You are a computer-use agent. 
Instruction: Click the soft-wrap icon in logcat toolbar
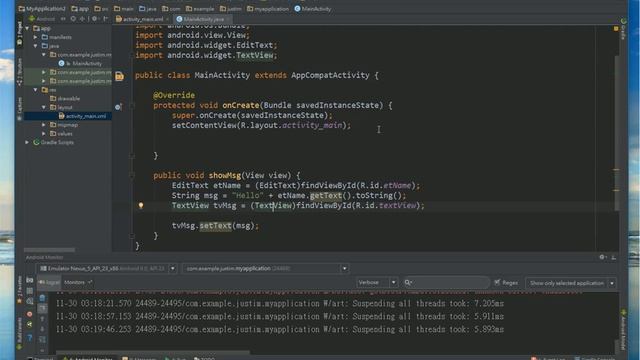click(42, 339)
